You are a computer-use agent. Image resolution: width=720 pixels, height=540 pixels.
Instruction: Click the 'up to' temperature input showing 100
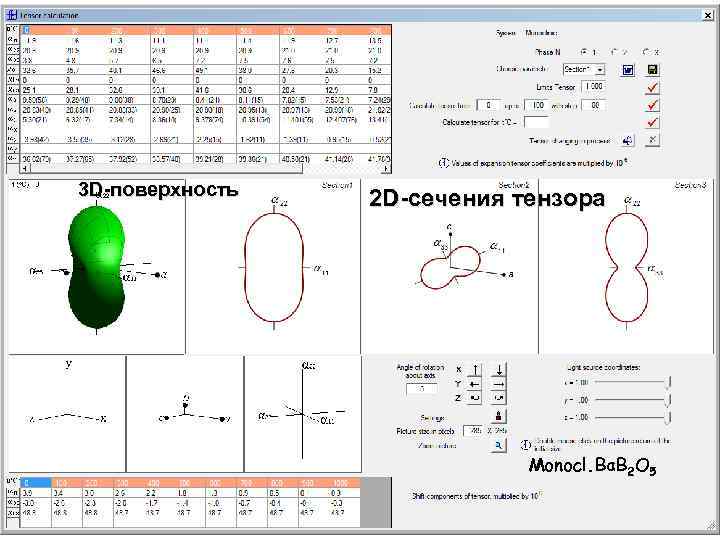point(536,105)
